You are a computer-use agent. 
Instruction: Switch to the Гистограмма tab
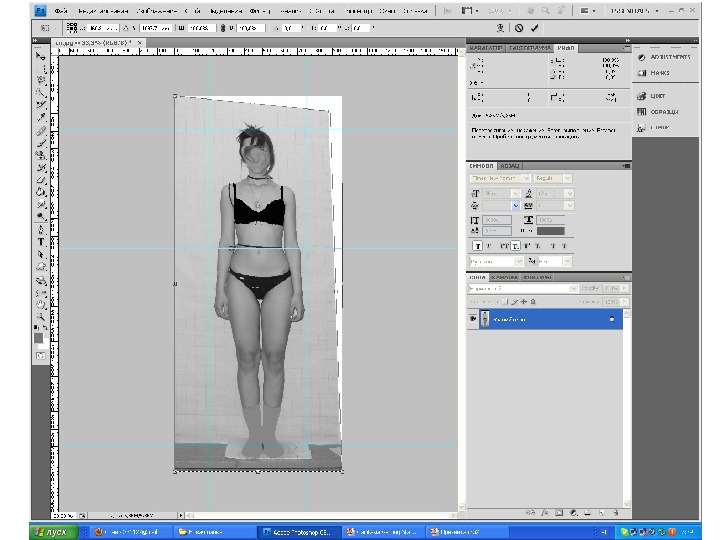click(x=529, y=48)
